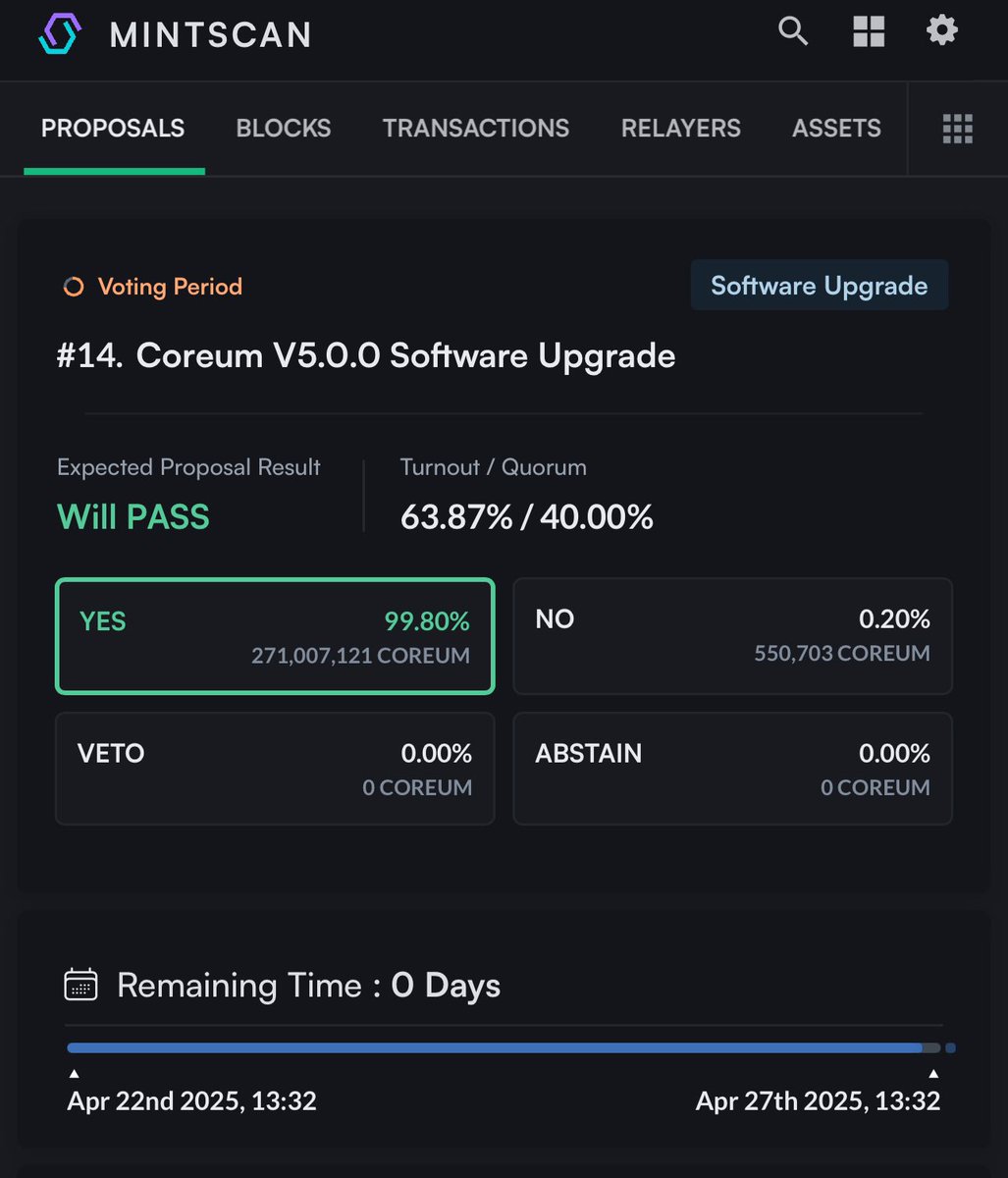Open the dashboard grid icon in header
Image resolution: width=1008 pixels, height=1178 pixels.
[869, 31]
